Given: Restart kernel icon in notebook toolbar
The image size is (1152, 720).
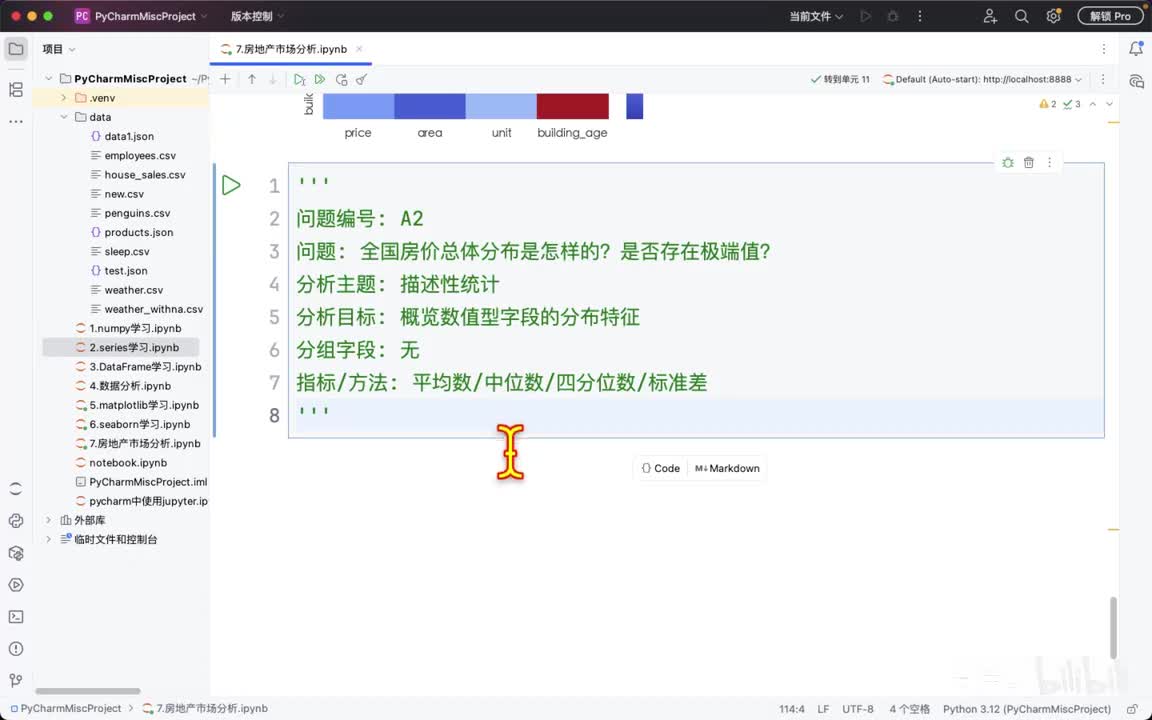Looking at the screenshot, I should (x=341, y=79).
